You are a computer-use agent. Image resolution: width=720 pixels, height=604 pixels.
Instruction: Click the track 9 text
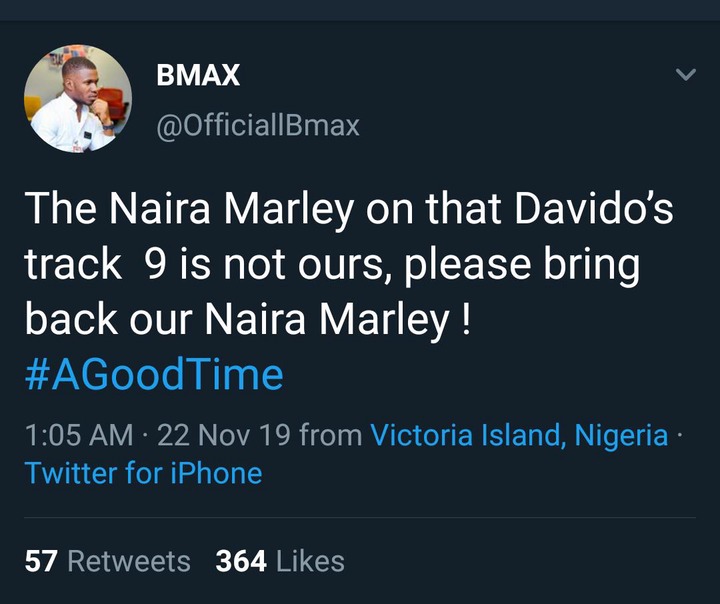[95, 265]
